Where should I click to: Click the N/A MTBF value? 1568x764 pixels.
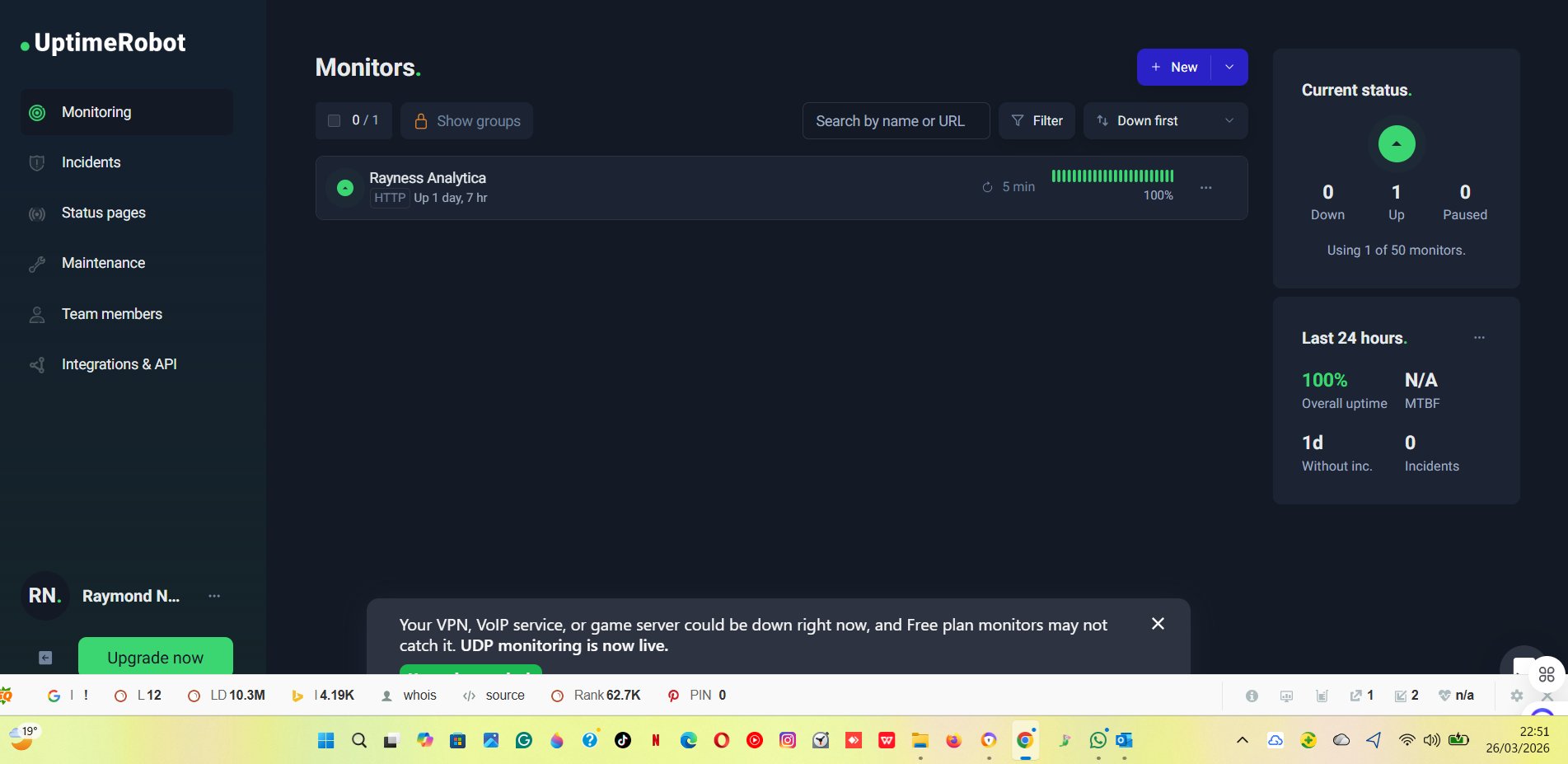1421,380
